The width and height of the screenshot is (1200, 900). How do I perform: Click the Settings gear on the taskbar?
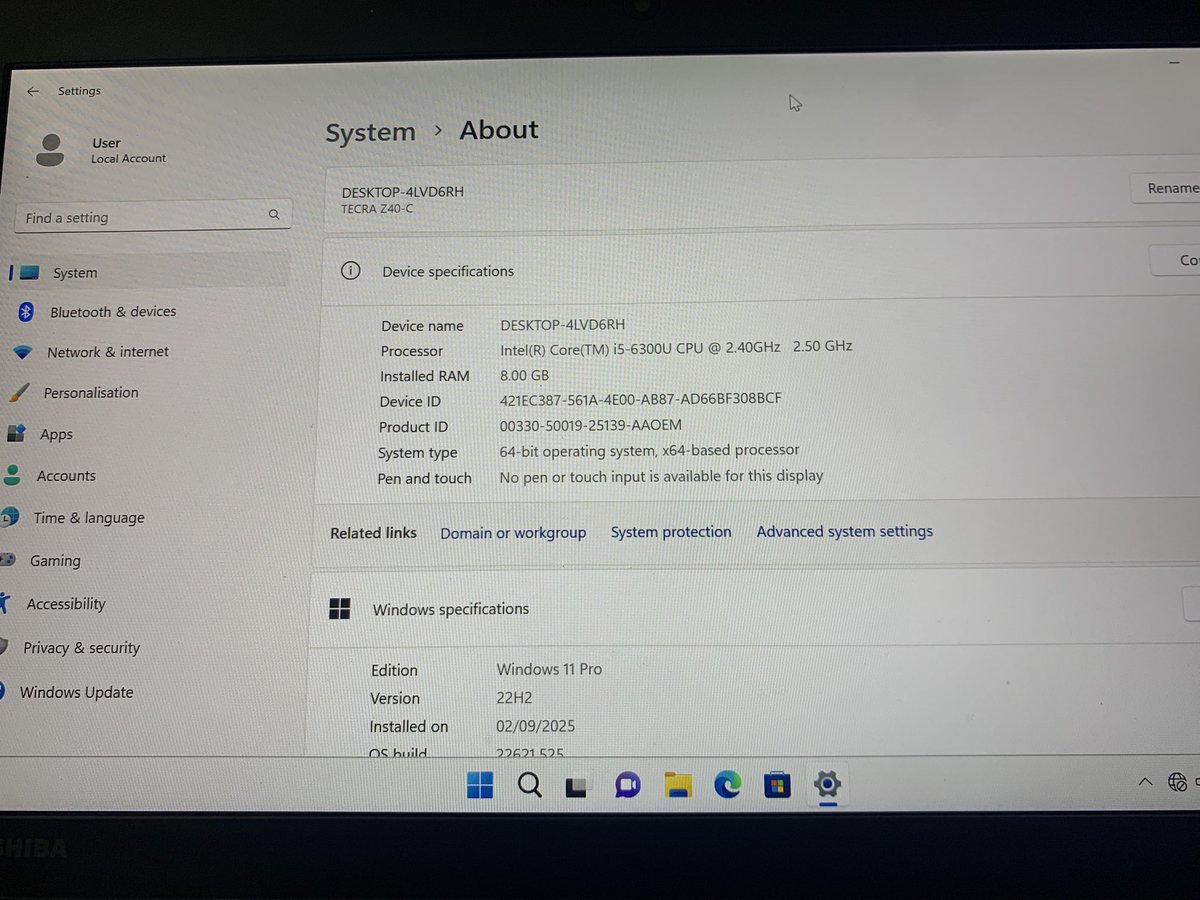click(x=828, y=783)
